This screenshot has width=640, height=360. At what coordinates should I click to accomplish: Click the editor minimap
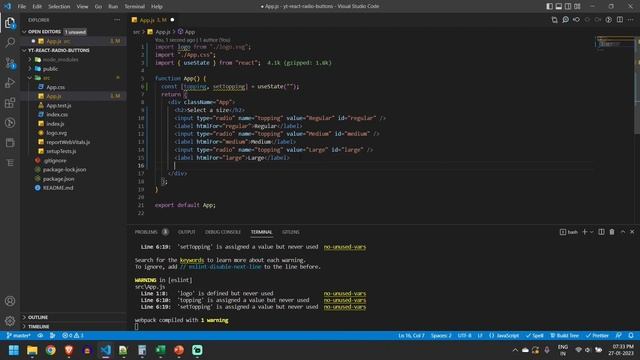click(x=615, y=43)
